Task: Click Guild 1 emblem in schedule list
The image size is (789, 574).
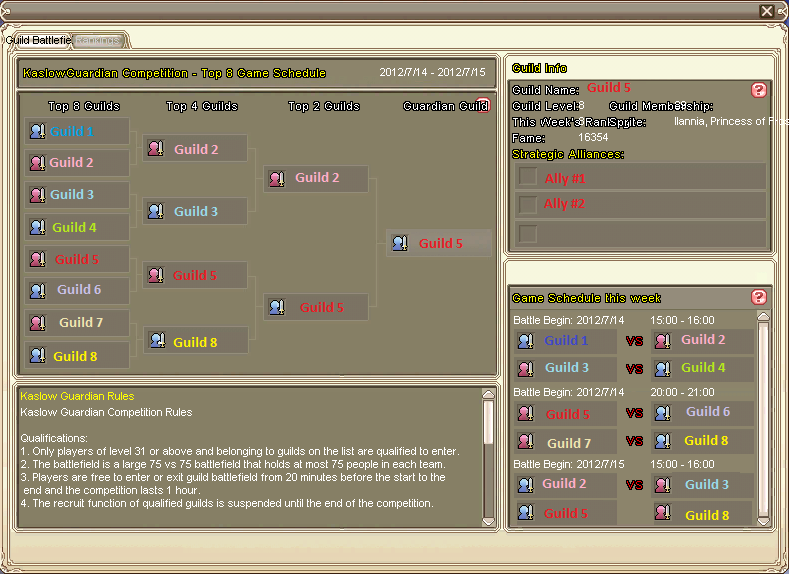Action: 525,341
